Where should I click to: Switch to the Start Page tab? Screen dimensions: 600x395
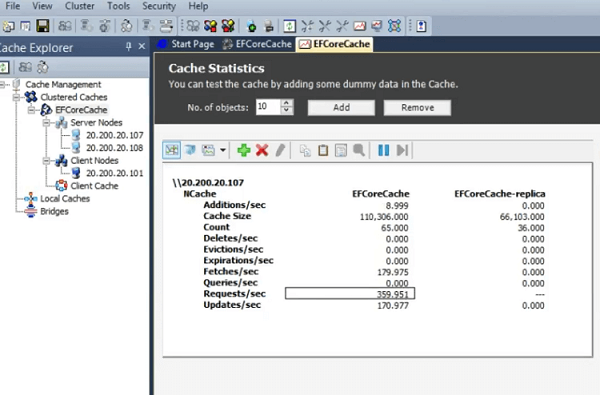186,44
